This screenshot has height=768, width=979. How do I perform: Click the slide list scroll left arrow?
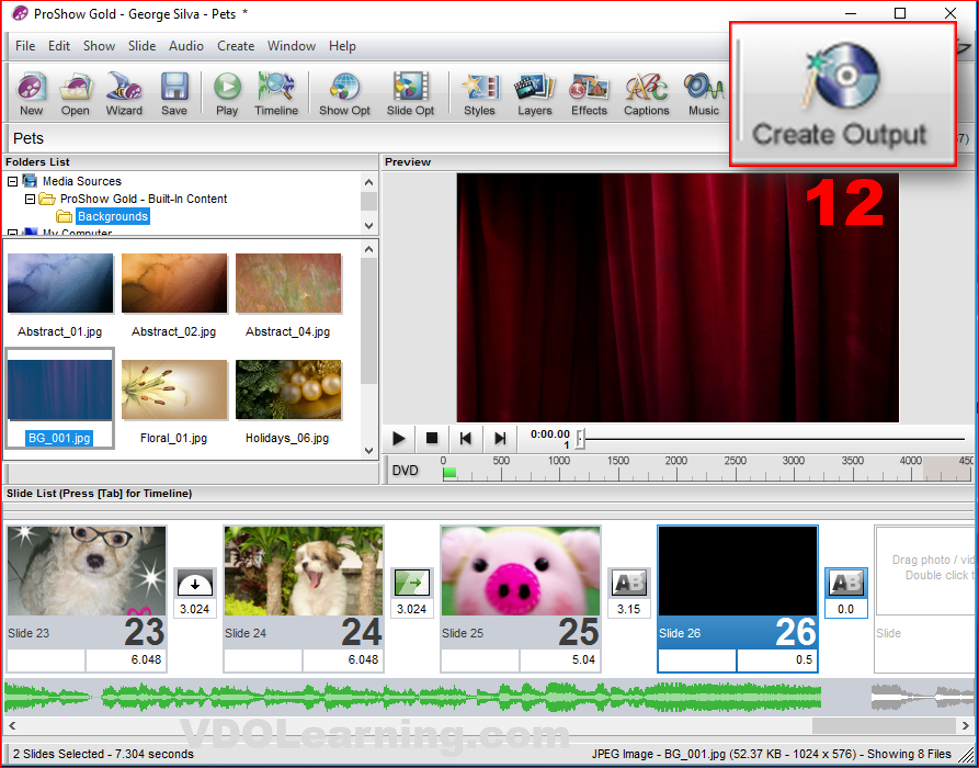(12, 726)
